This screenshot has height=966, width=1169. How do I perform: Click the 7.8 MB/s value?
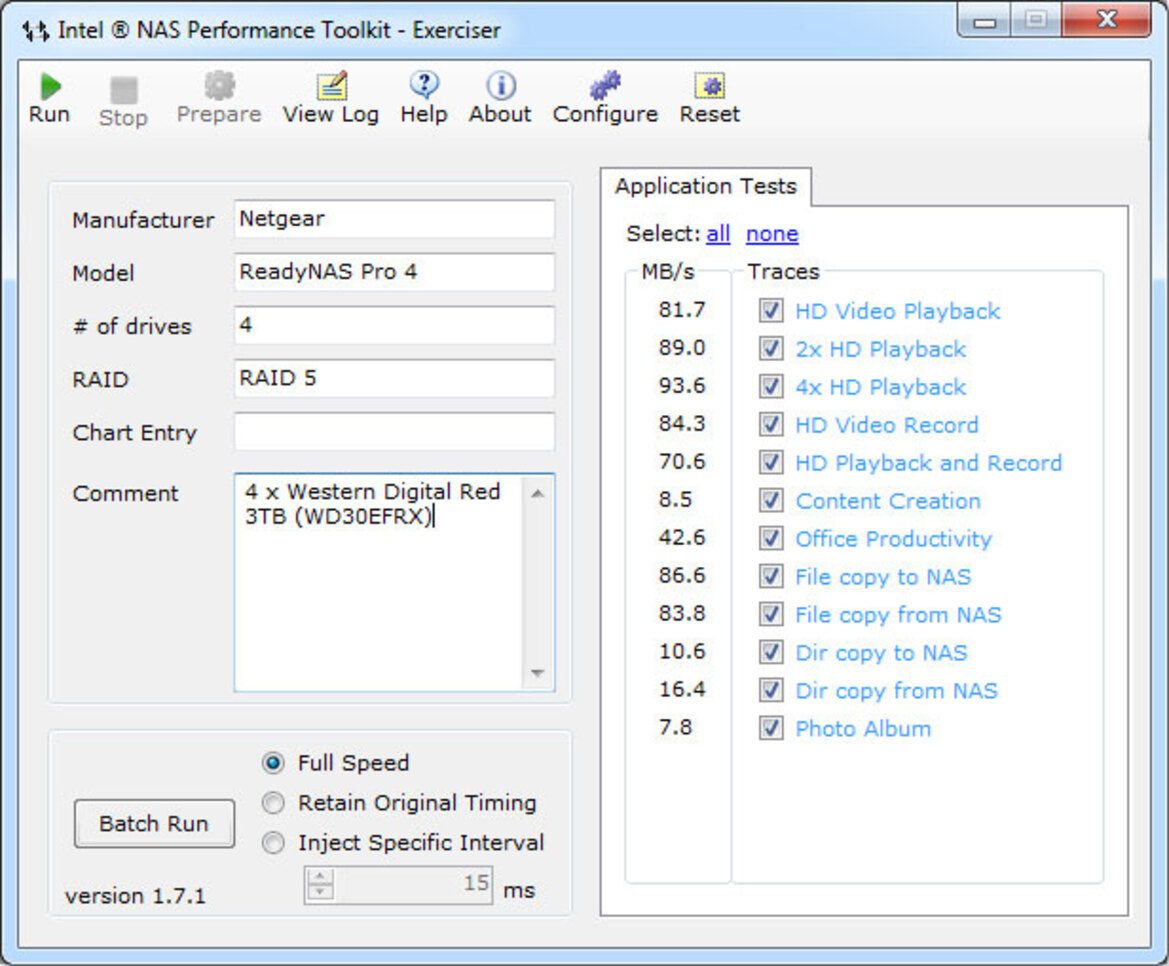675,727
